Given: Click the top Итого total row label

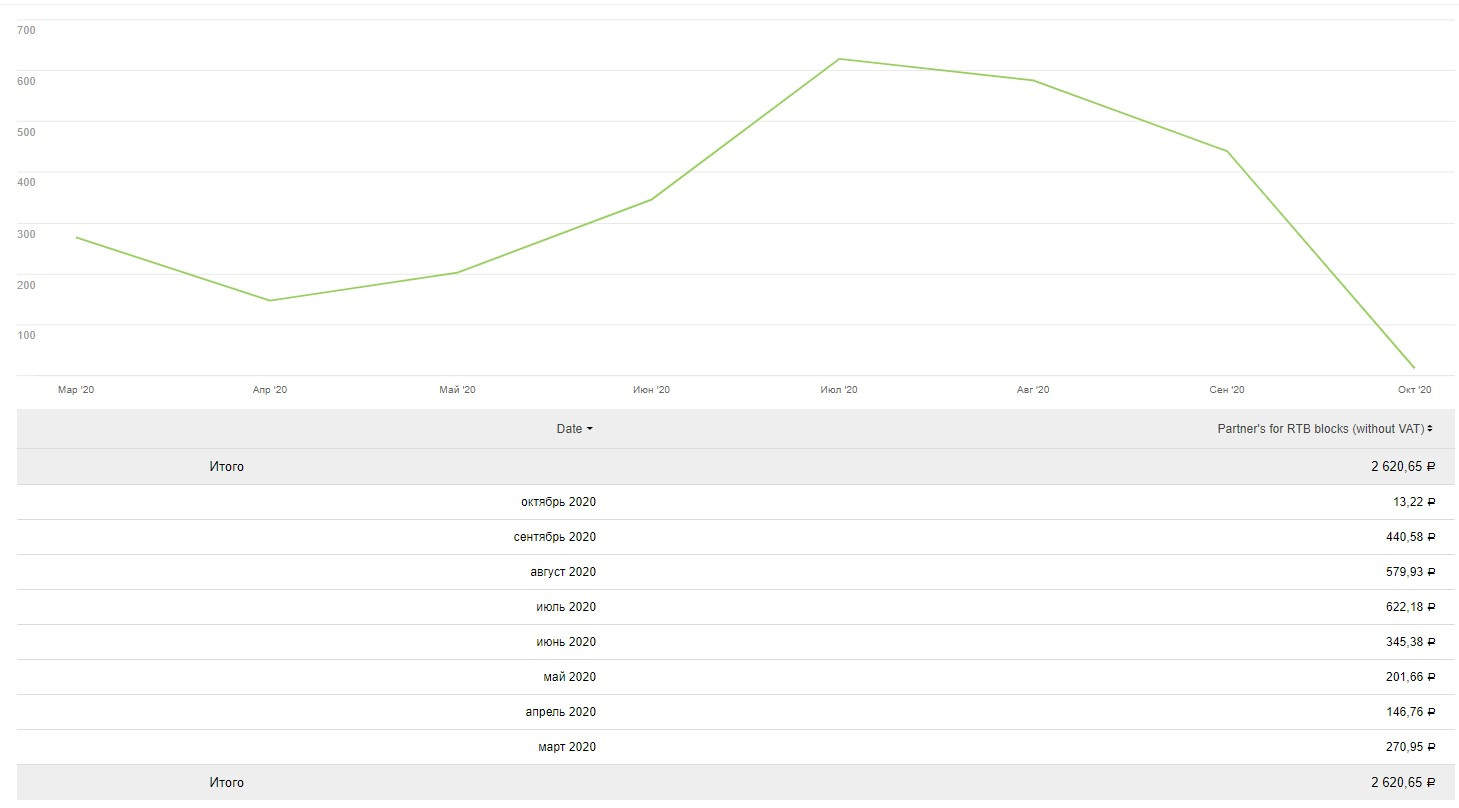Looking at the screenshot, I should click(x=226, y=467).
